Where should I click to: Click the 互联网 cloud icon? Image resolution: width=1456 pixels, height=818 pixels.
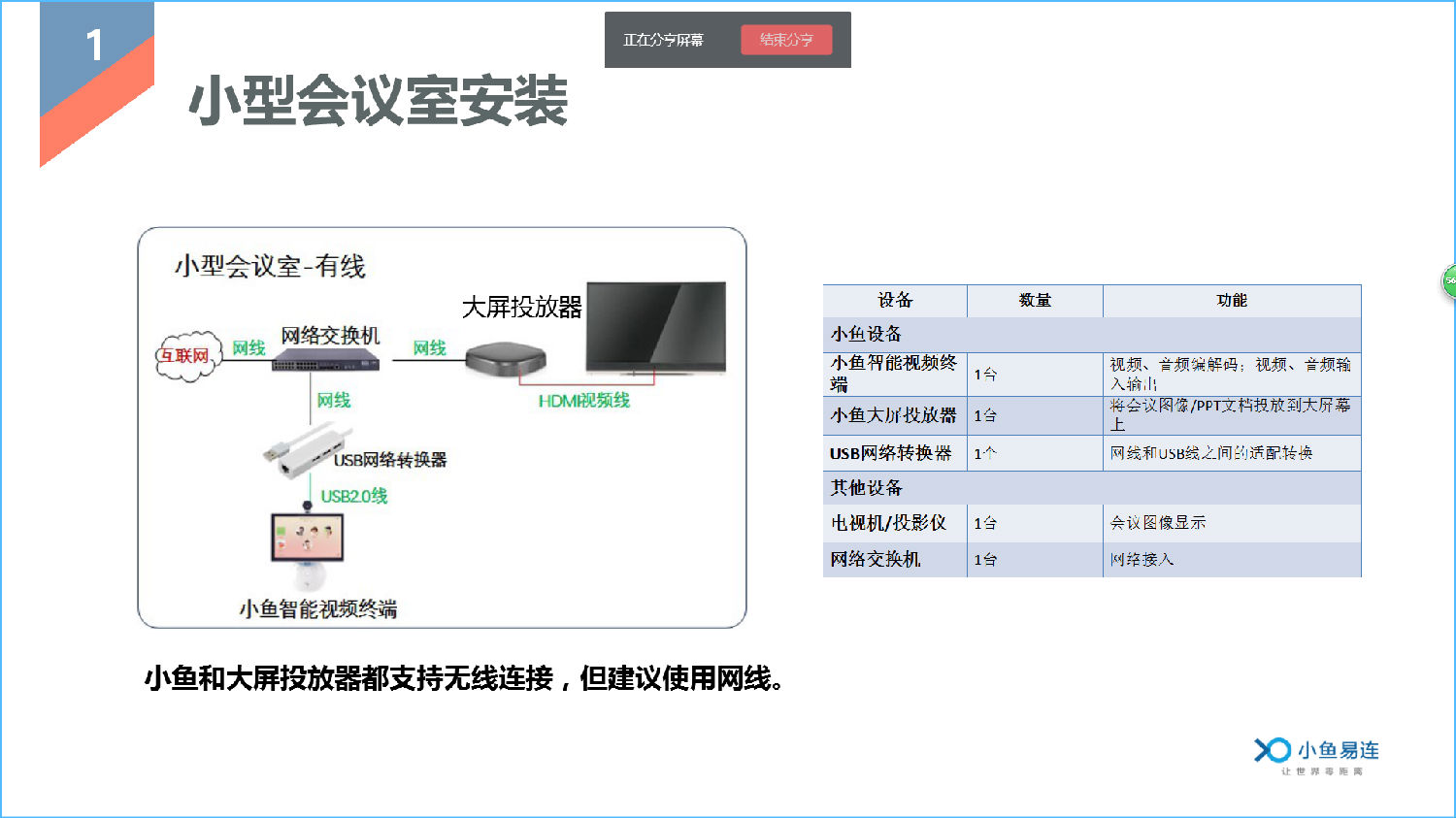[x=186, y=356]
